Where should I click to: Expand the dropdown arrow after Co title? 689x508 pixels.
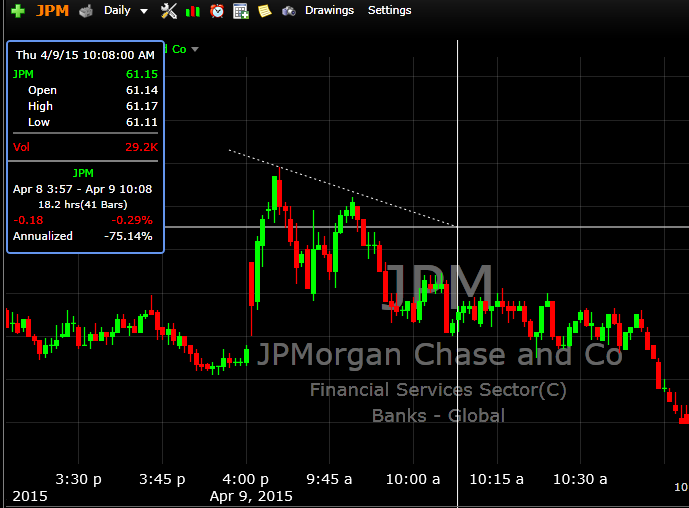tap(195, 49)
